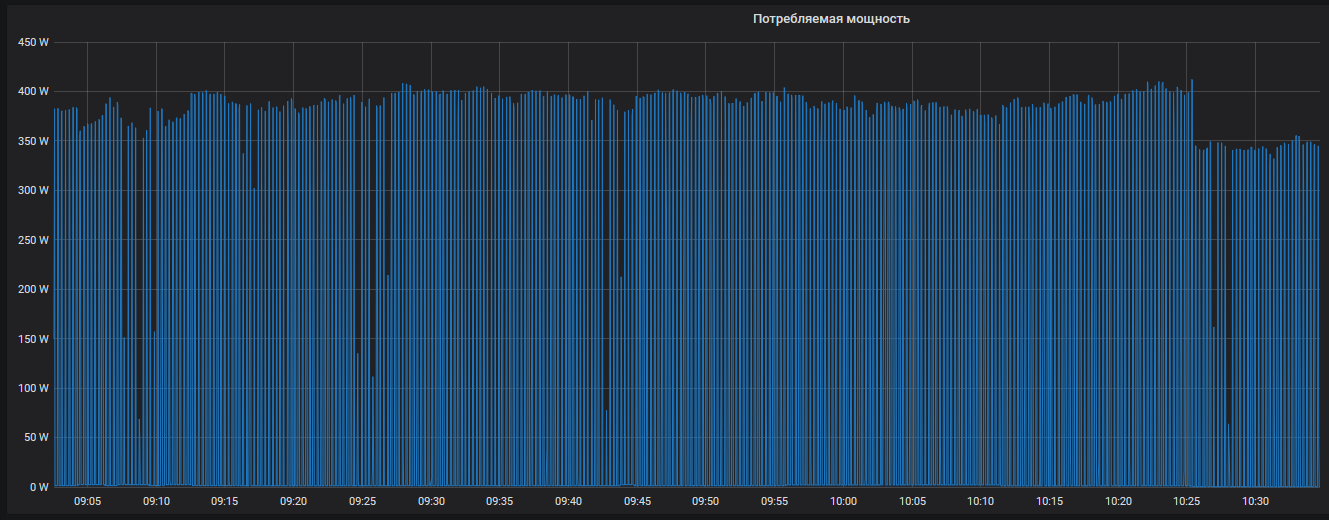The width and height of the screenshot is (1329, 520).
Task: Click the 150 W y-axis label
Action: [x=33, y=339]
